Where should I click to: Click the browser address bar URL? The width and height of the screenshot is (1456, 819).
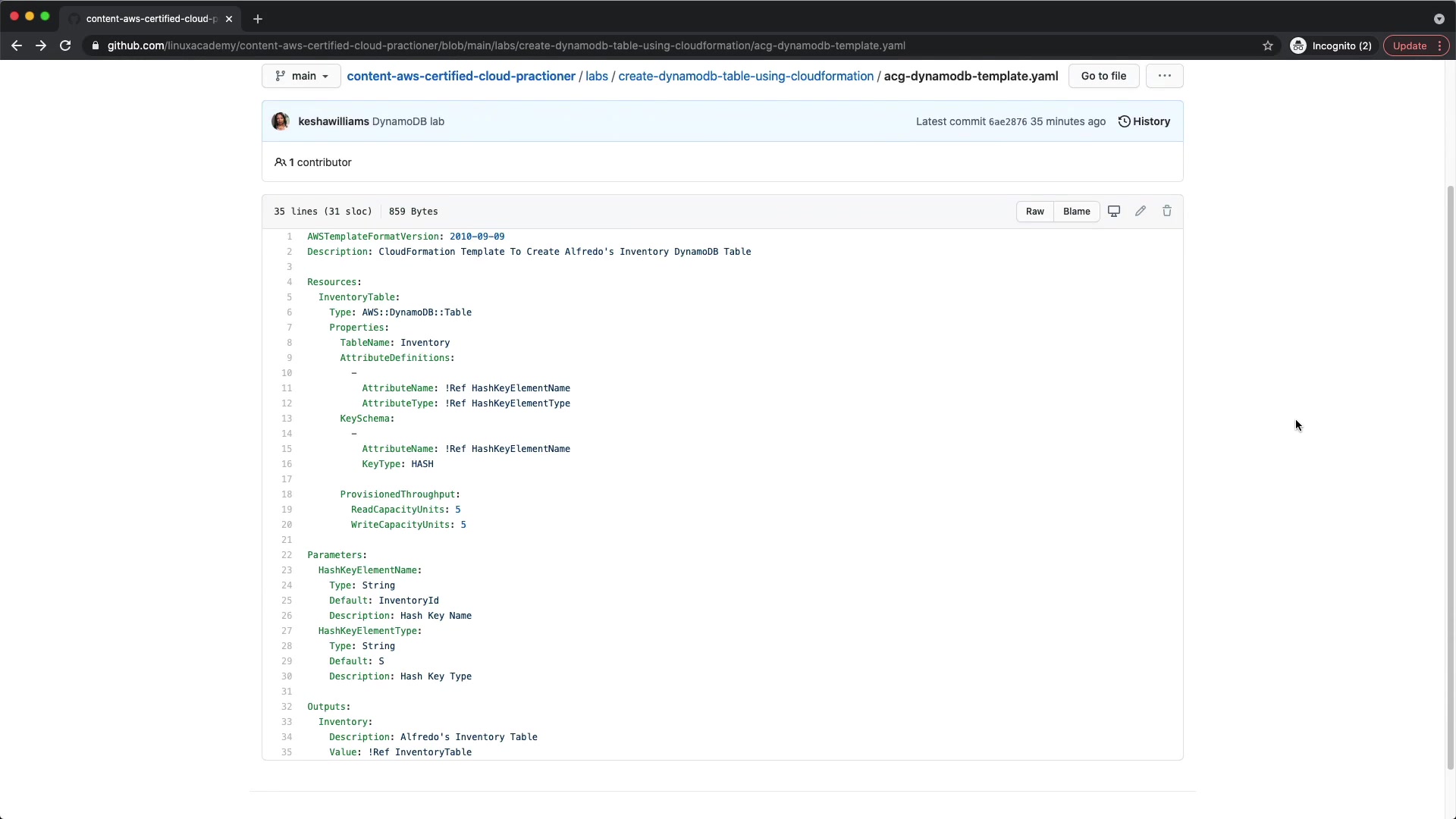pos(506,45)
